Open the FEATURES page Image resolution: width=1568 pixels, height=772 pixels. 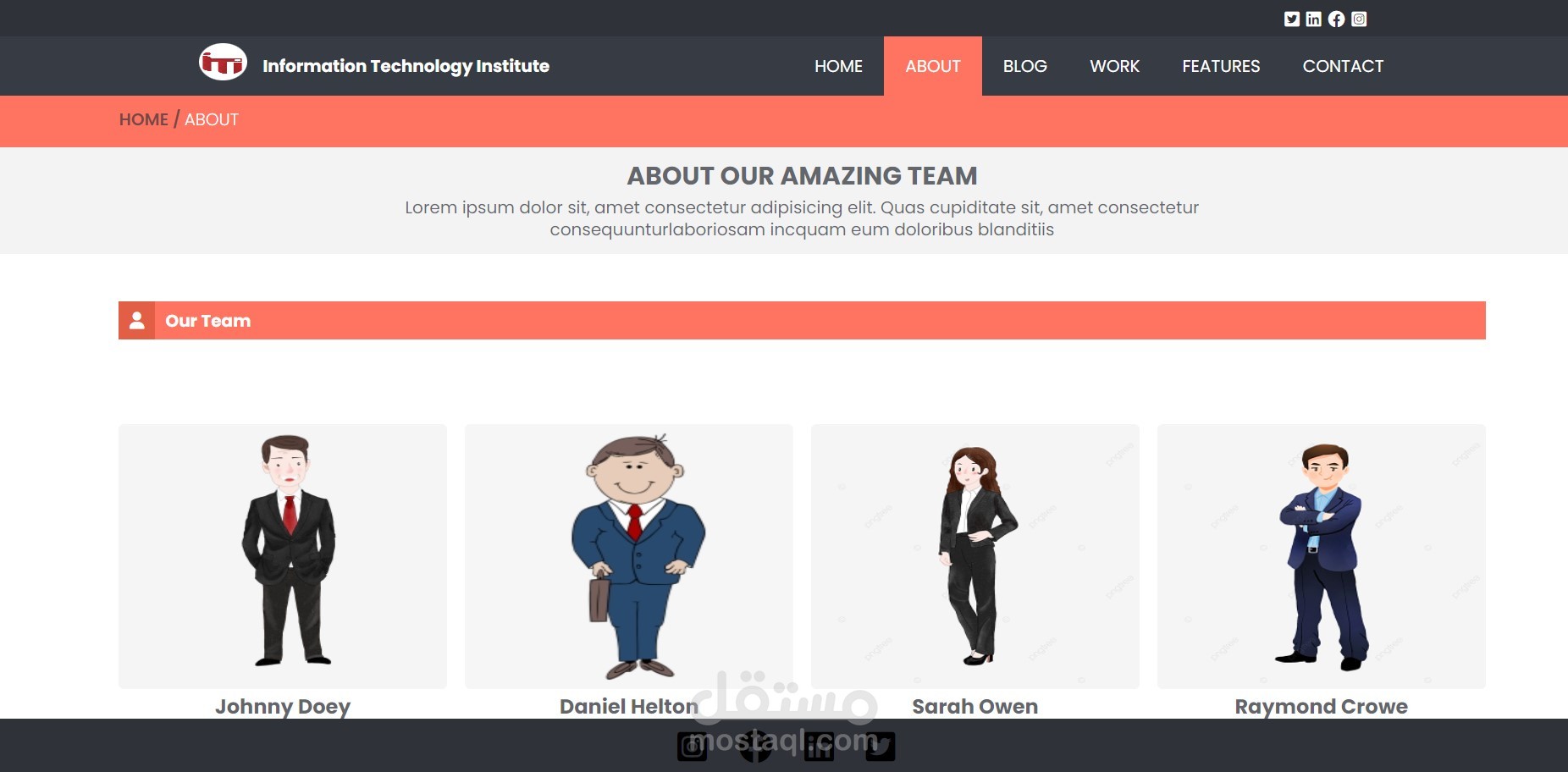tap(1221, 66)
